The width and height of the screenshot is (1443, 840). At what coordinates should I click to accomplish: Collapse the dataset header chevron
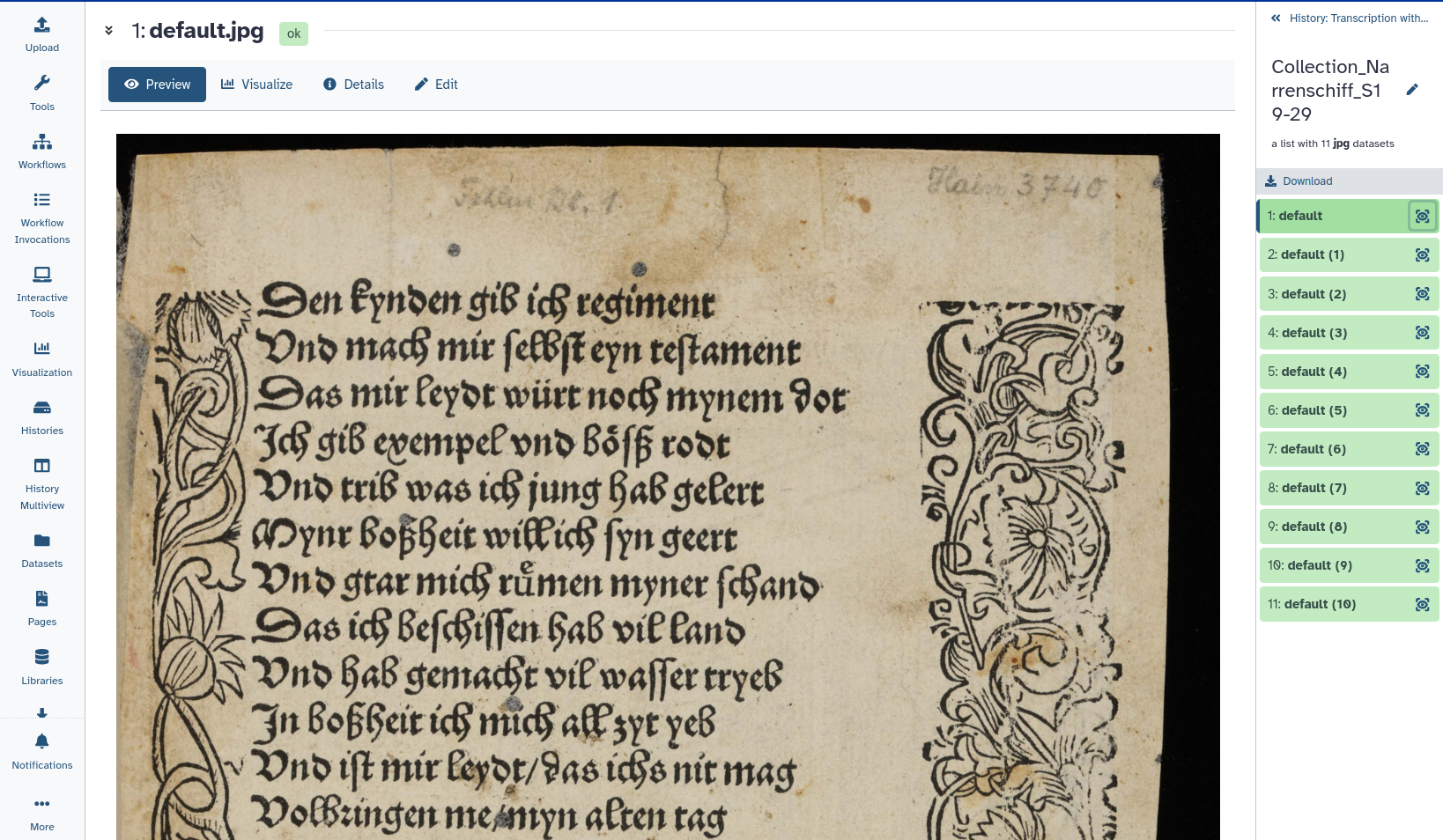click(x=108, y=31)
